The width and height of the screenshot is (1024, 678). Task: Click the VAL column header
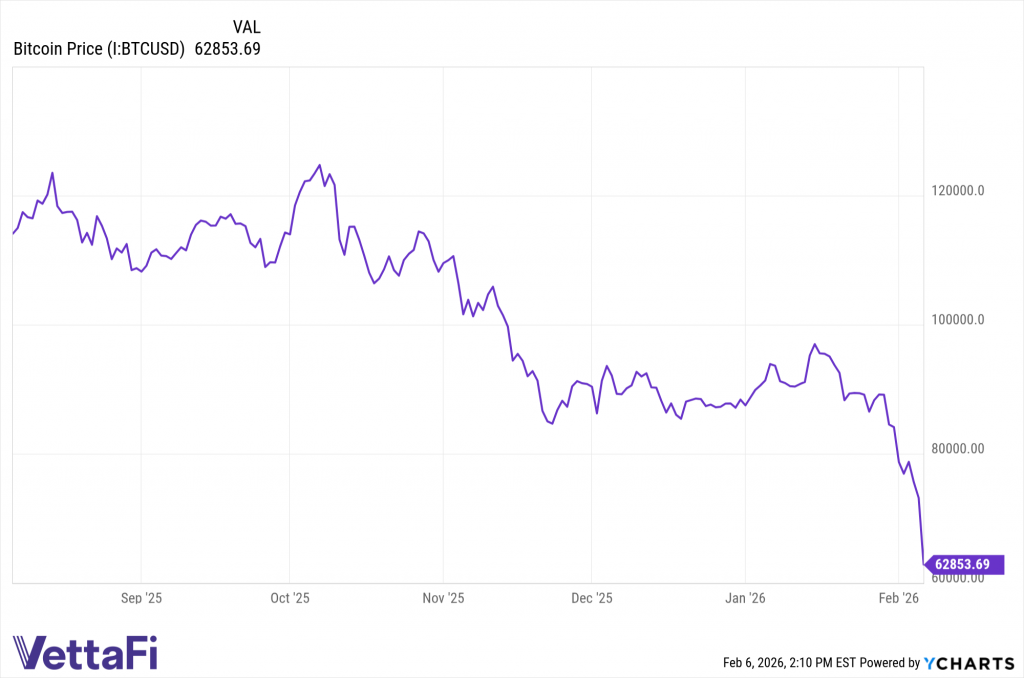(246, 27)
